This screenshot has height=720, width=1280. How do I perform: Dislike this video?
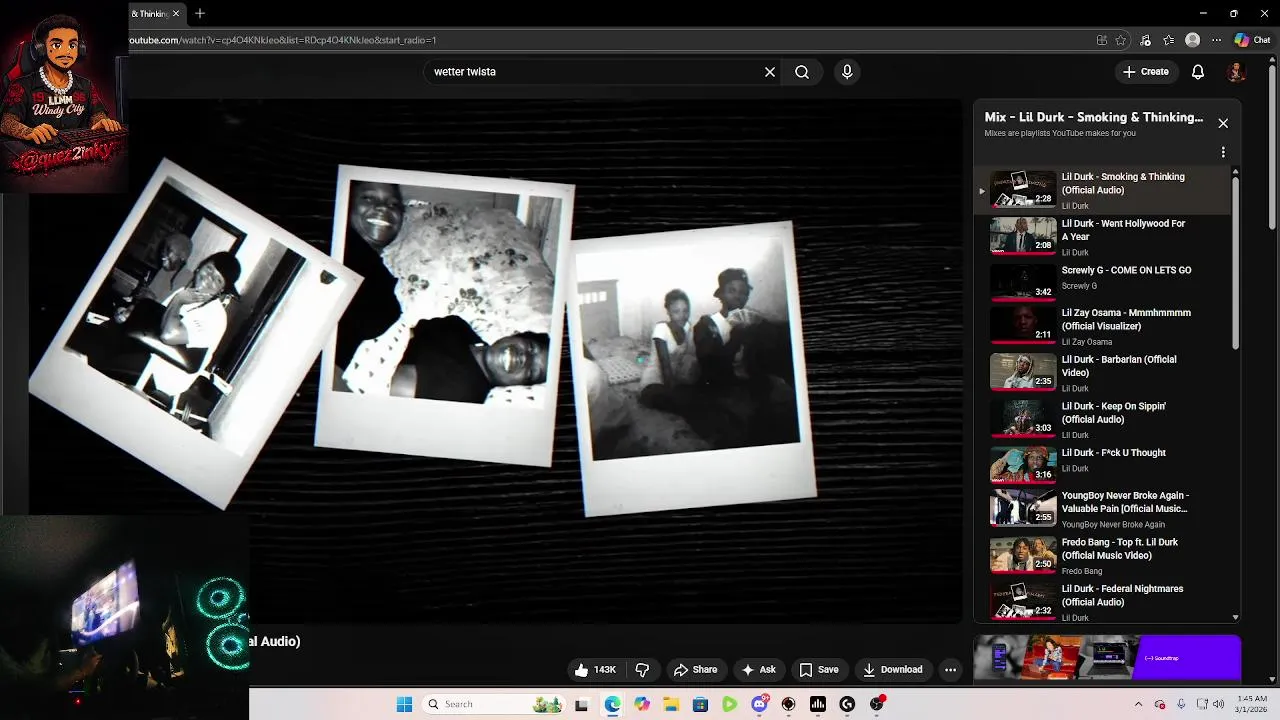pyautogui.click(x=643, y=670)
